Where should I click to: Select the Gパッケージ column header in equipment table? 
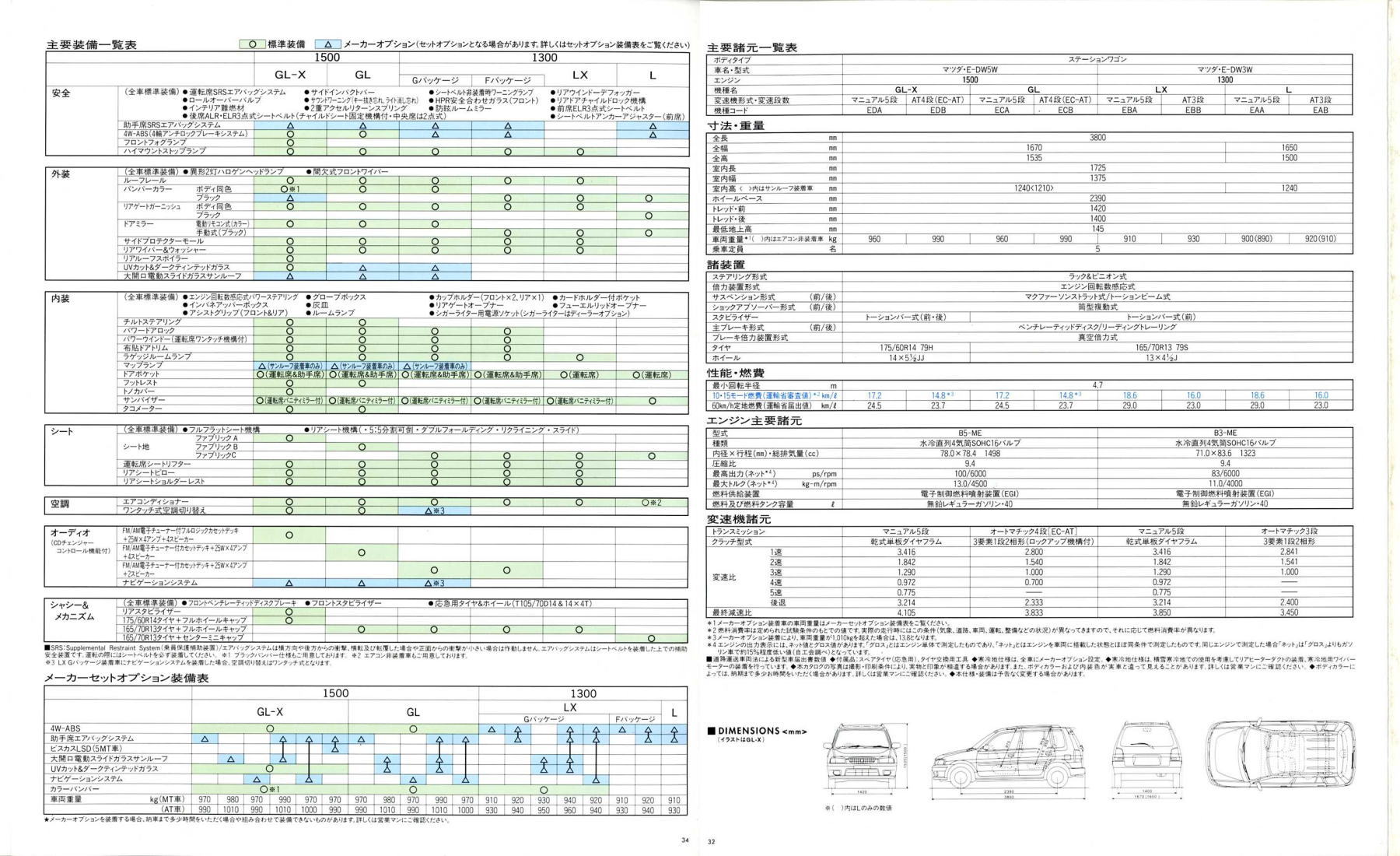tap(436, 80)
